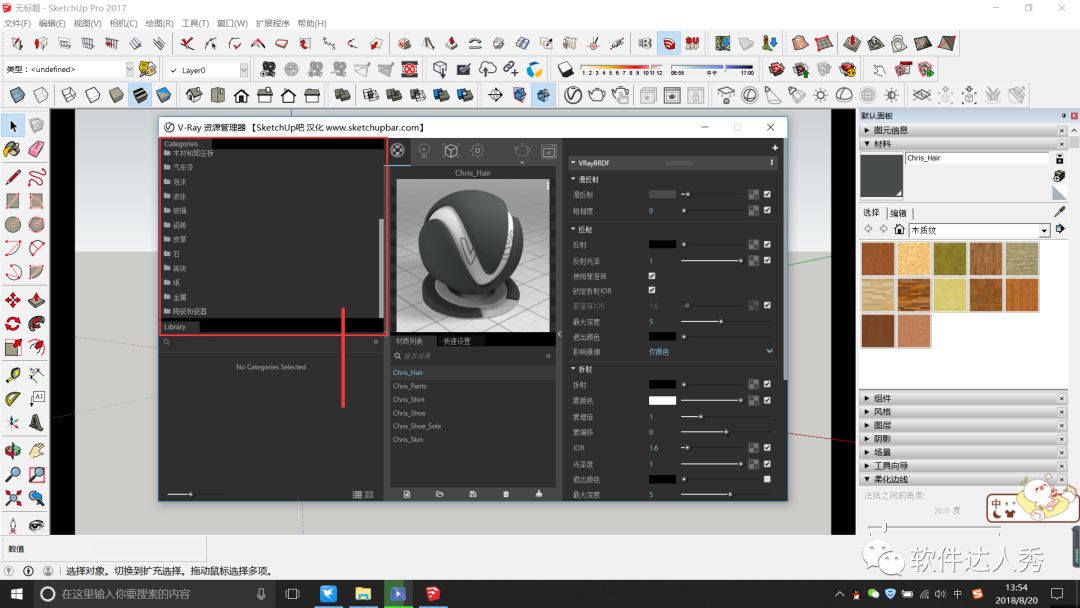The width and height of the screenshot is (1080, 608).
Task: Open V-Ray Lights bulb tab
Action: click(424, 150)
